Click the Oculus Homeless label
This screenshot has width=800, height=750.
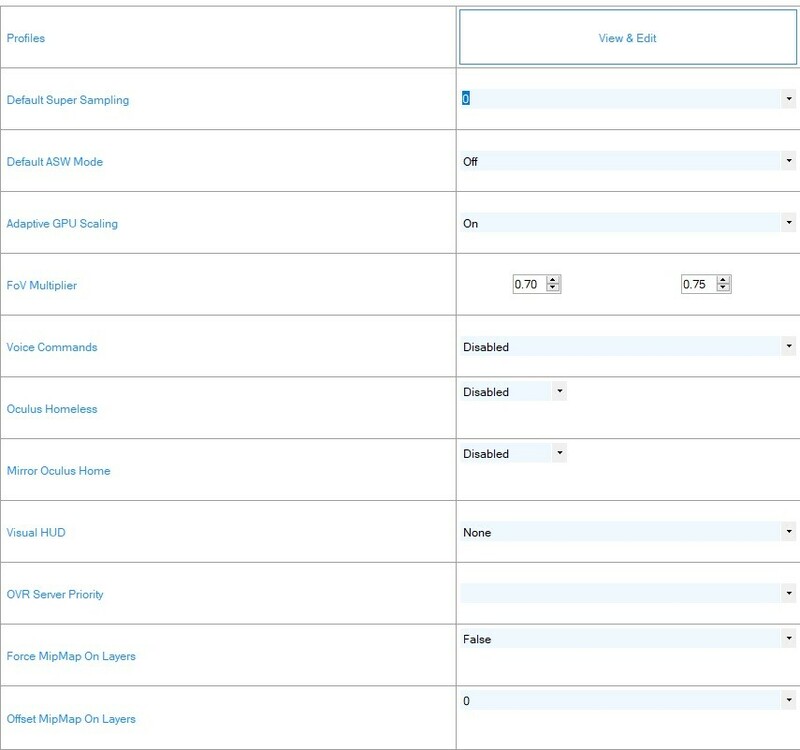click(52, 409)
